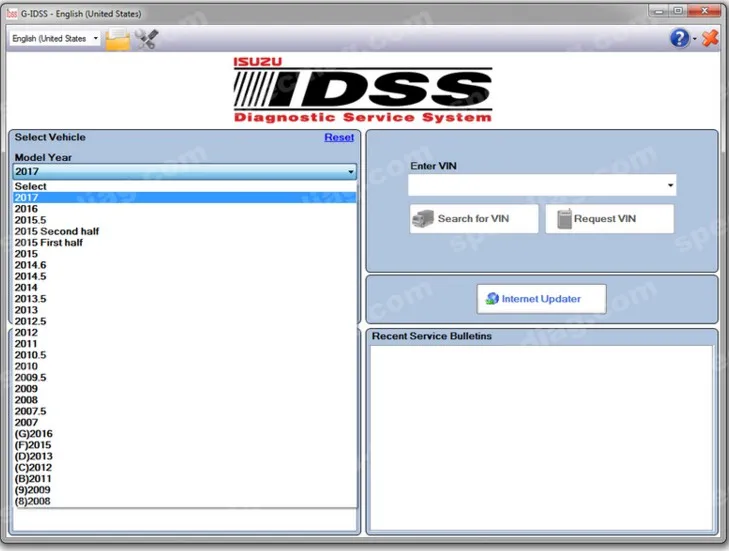Choose the (D)2013 entry
The width and height of the screenshot is (729, 551).
coord(185,456)
